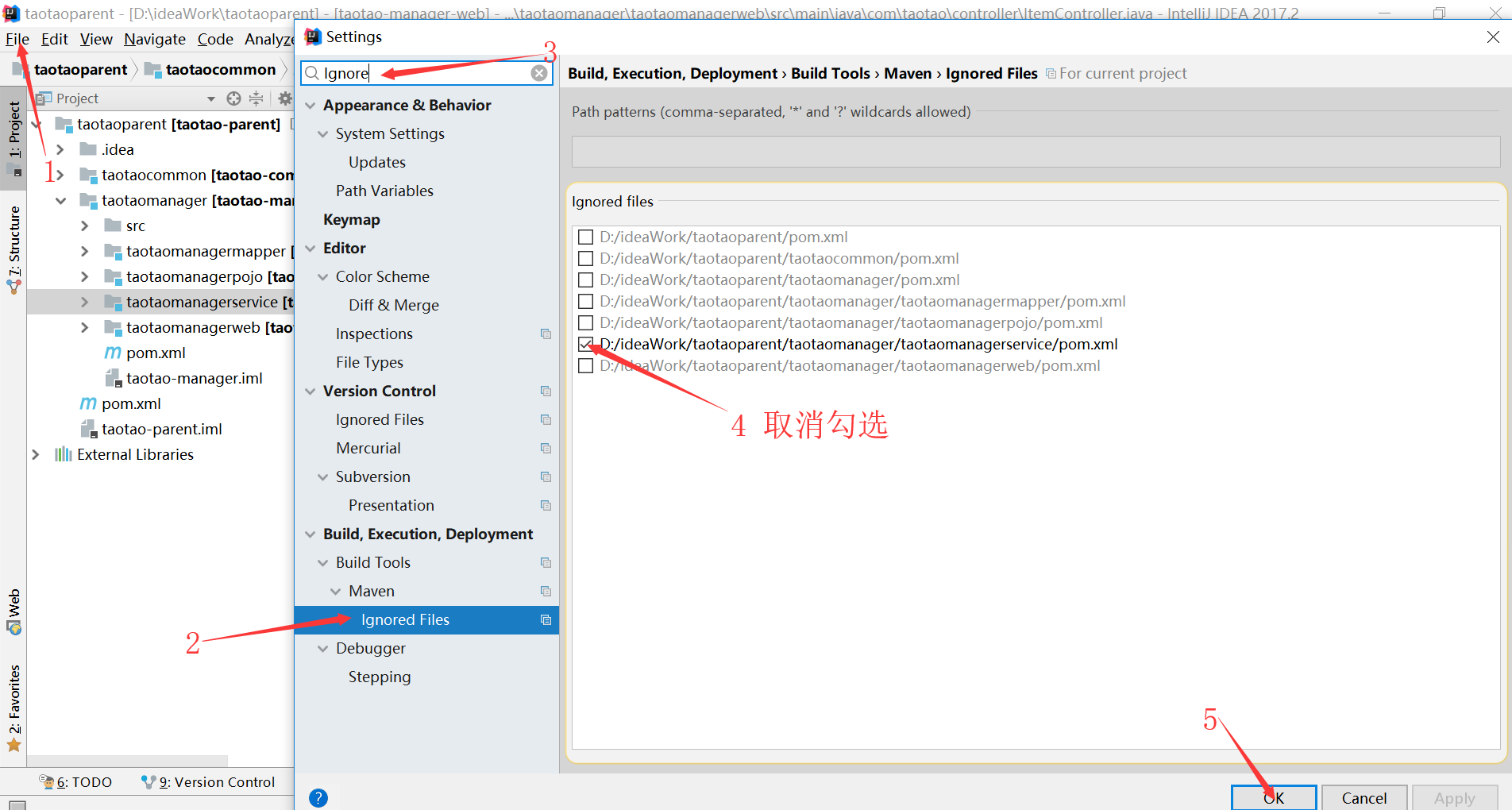Open the Web side tab
Image resolution: width=1512 pixels, height=810 pixels.
tap(13, 611)
